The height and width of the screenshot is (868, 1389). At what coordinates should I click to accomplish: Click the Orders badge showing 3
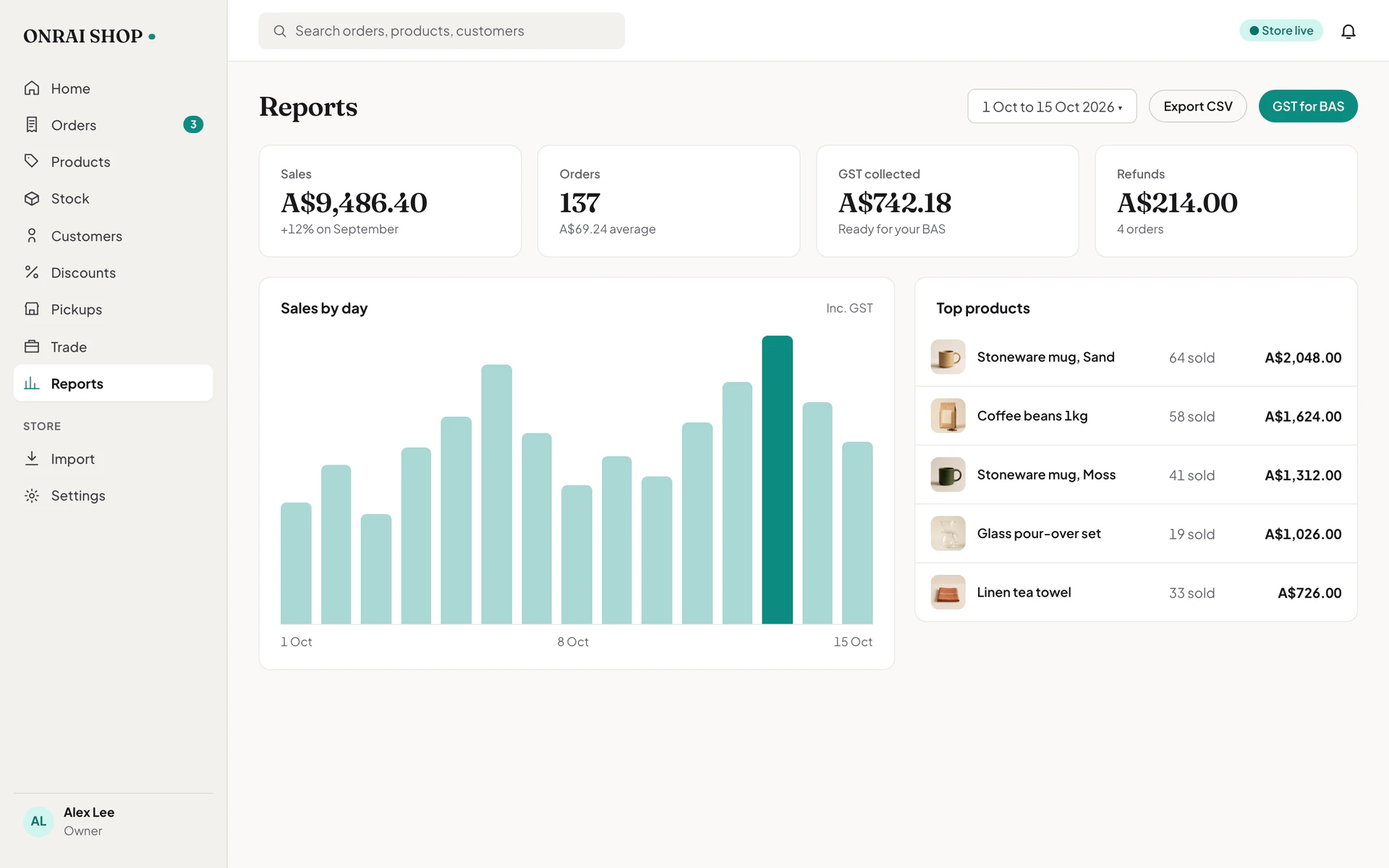click(x=193, y=124)
